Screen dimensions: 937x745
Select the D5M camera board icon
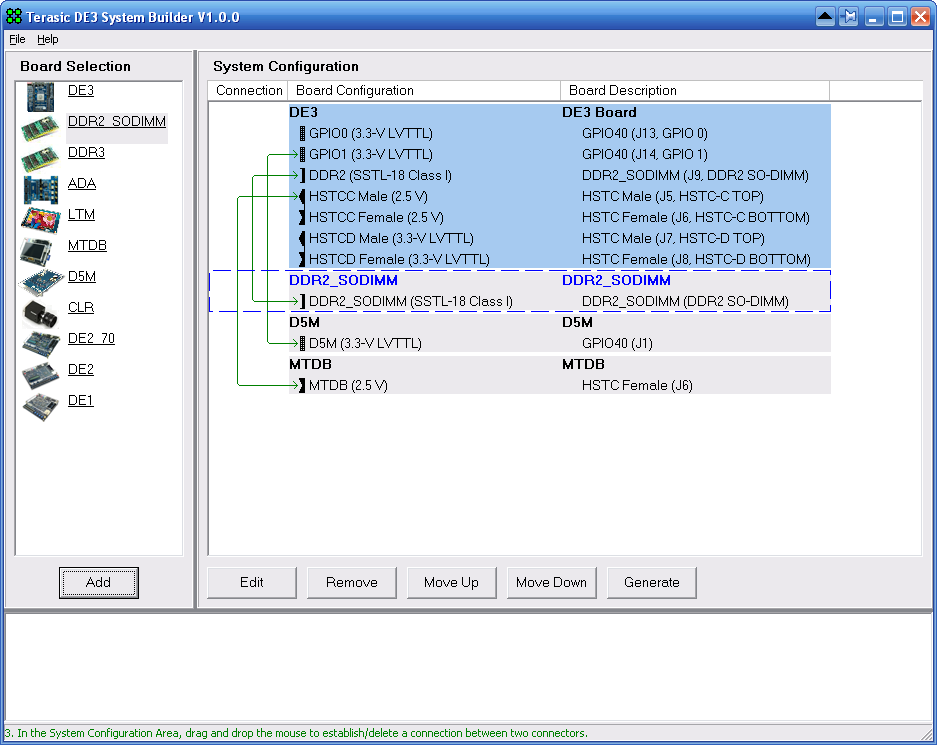[41, 283]
